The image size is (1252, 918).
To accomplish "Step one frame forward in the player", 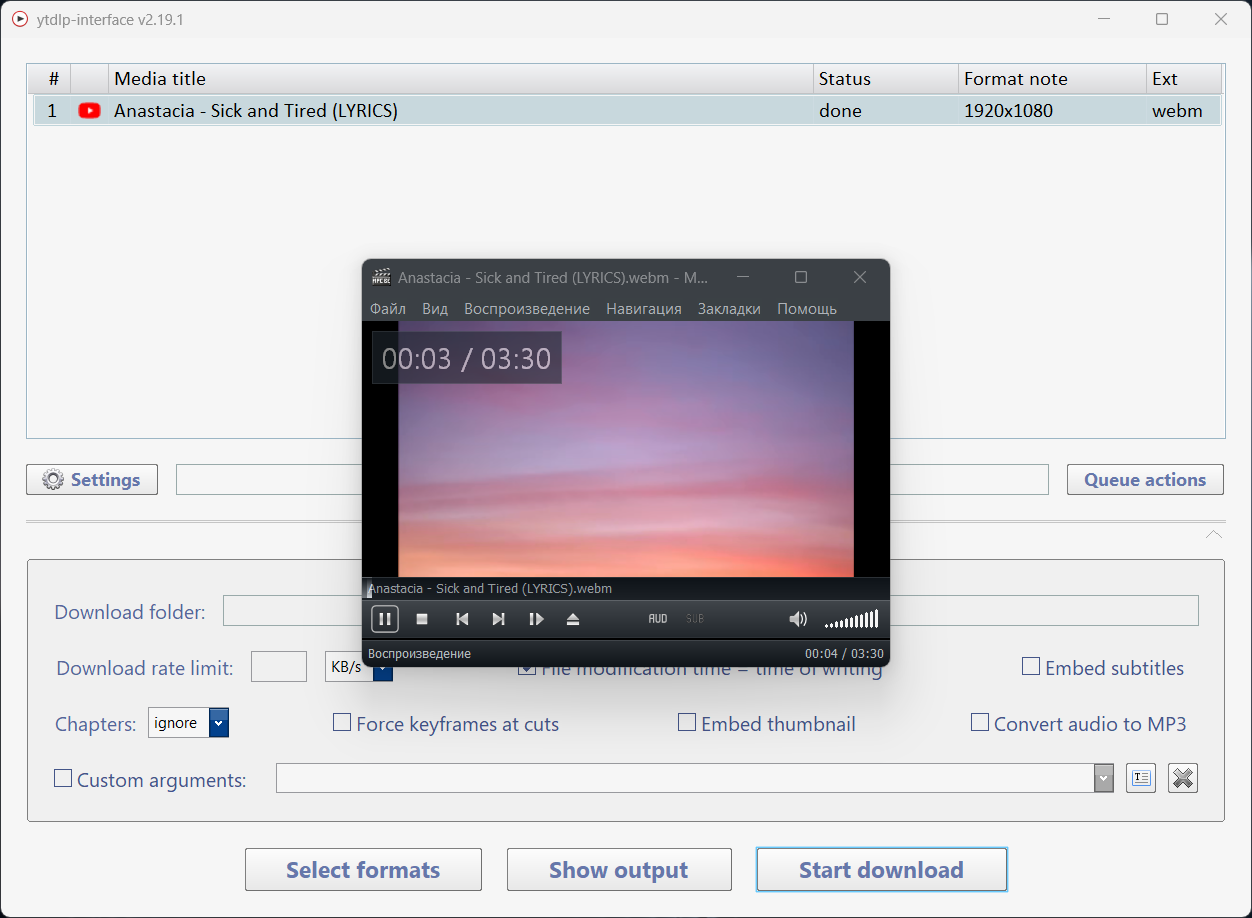I will click(x=536, y=619).
